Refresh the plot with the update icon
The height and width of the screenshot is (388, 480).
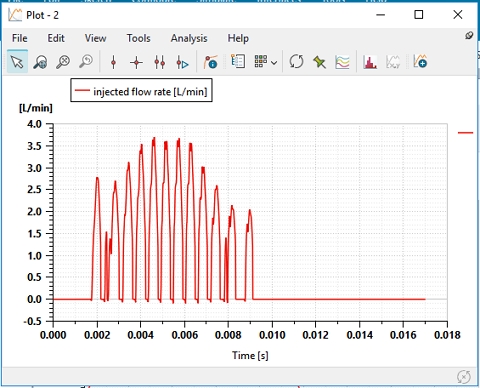click(x=296, y=62)
